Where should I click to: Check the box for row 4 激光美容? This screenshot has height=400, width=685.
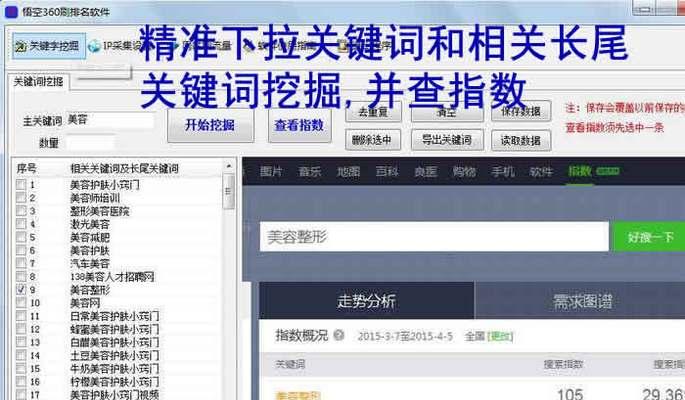[21, 224]
